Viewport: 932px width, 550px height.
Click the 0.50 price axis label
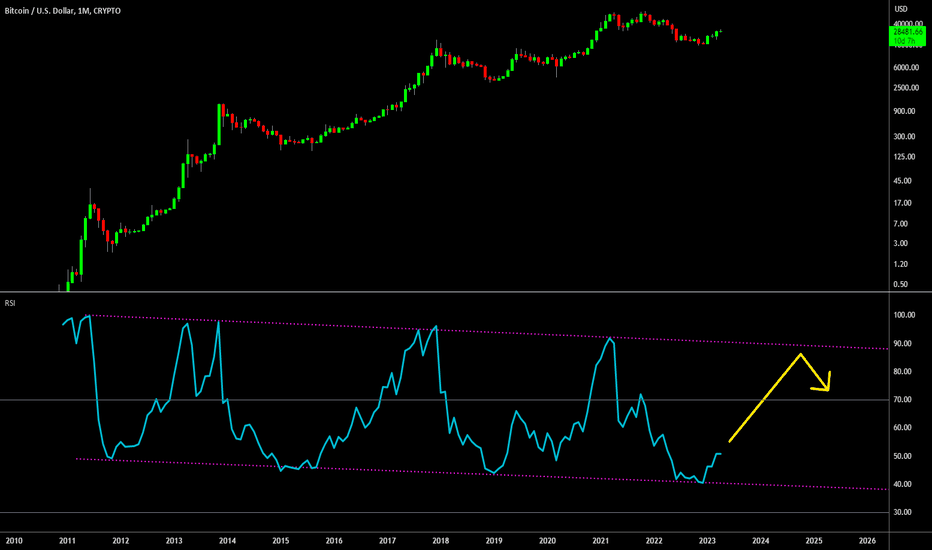click(x=900, y=285)
